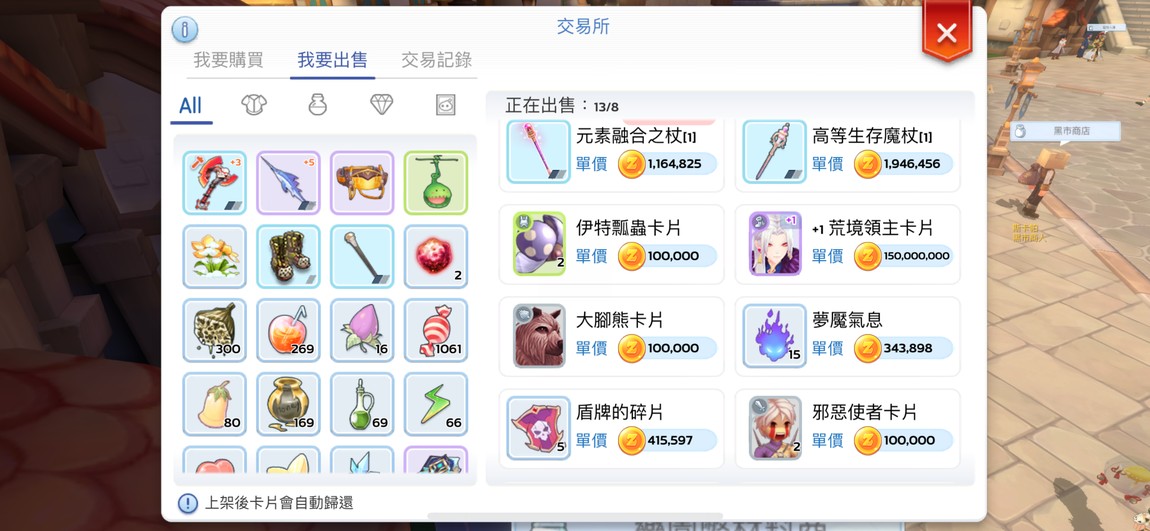Open the info icon beside 交易所 title

point(185,29)
